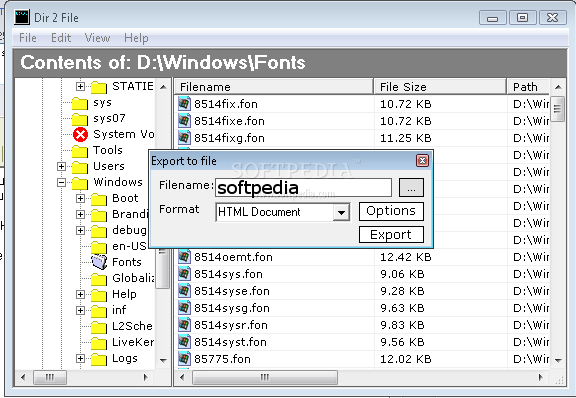The height and width of the screenshot is (398, 576).
Task: Click the LiveKer folder icon
Action: pos(99,343)
